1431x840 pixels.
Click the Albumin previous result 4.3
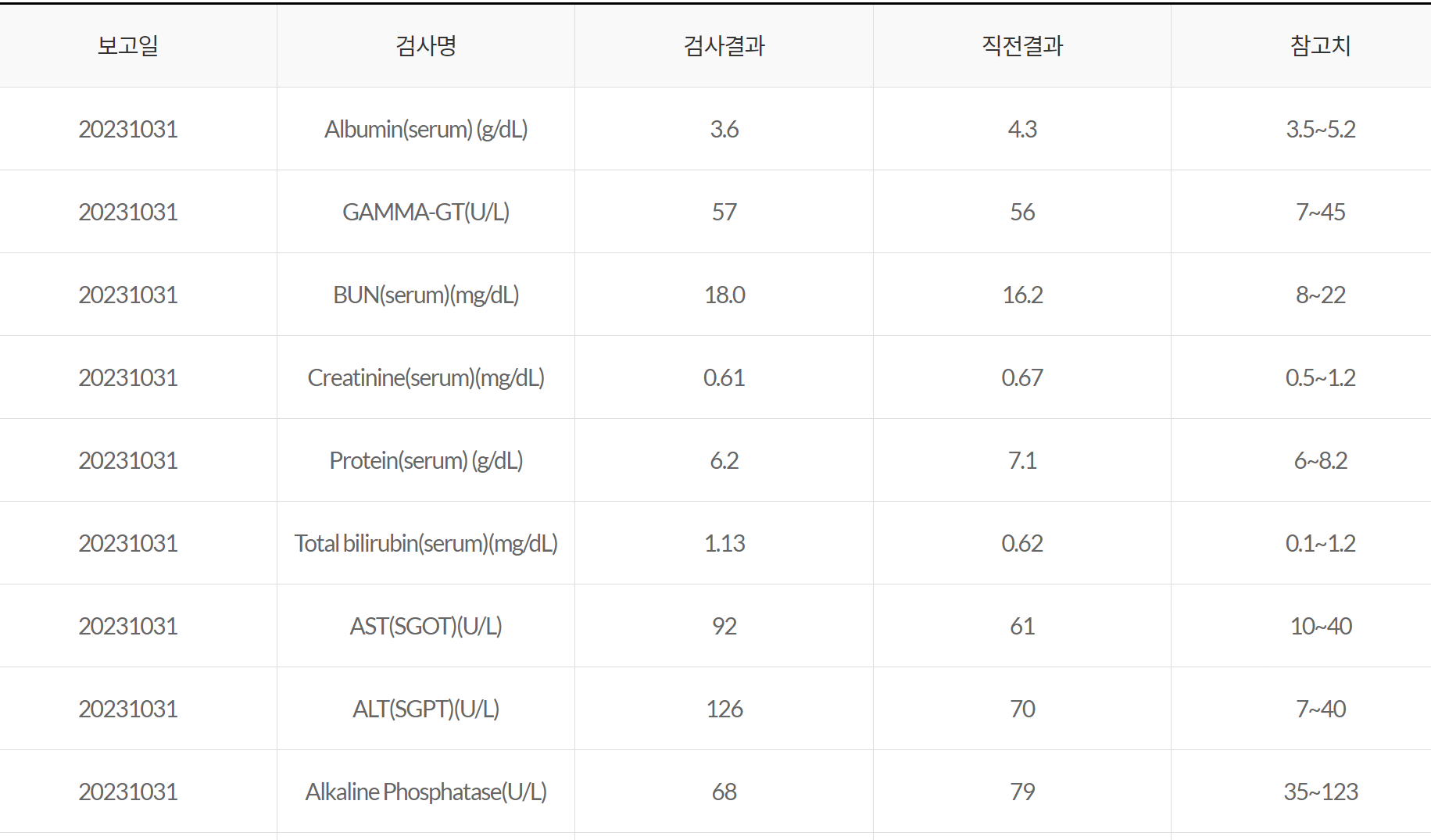[x=1022, y=129]
